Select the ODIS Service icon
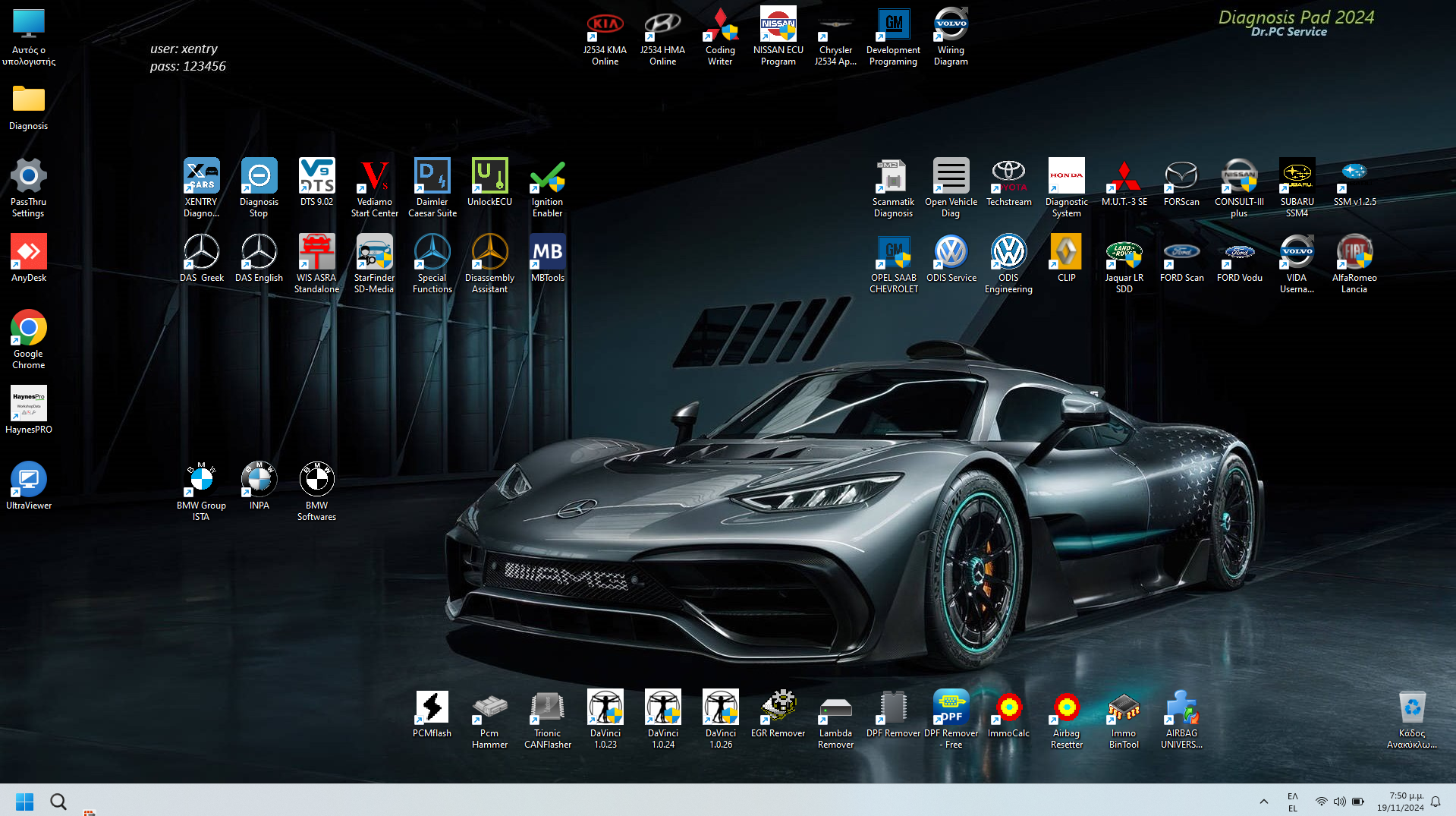Image resolution: width=1456 pixels, height=816 pixels. tap(951, 258)
